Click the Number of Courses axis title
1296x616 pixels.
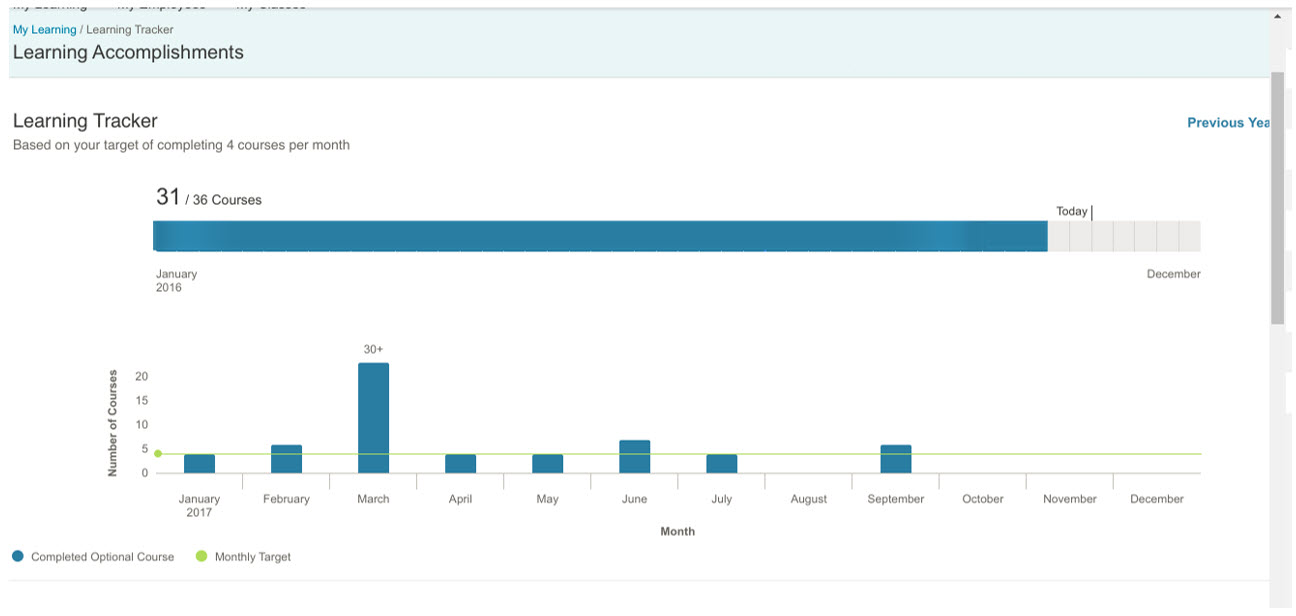113,423
